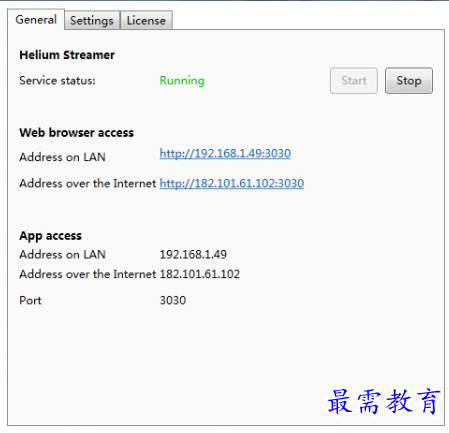This screenshot has width=449, height=433.
Task: Click Address over the Internet label under App access
Action: 88,274
